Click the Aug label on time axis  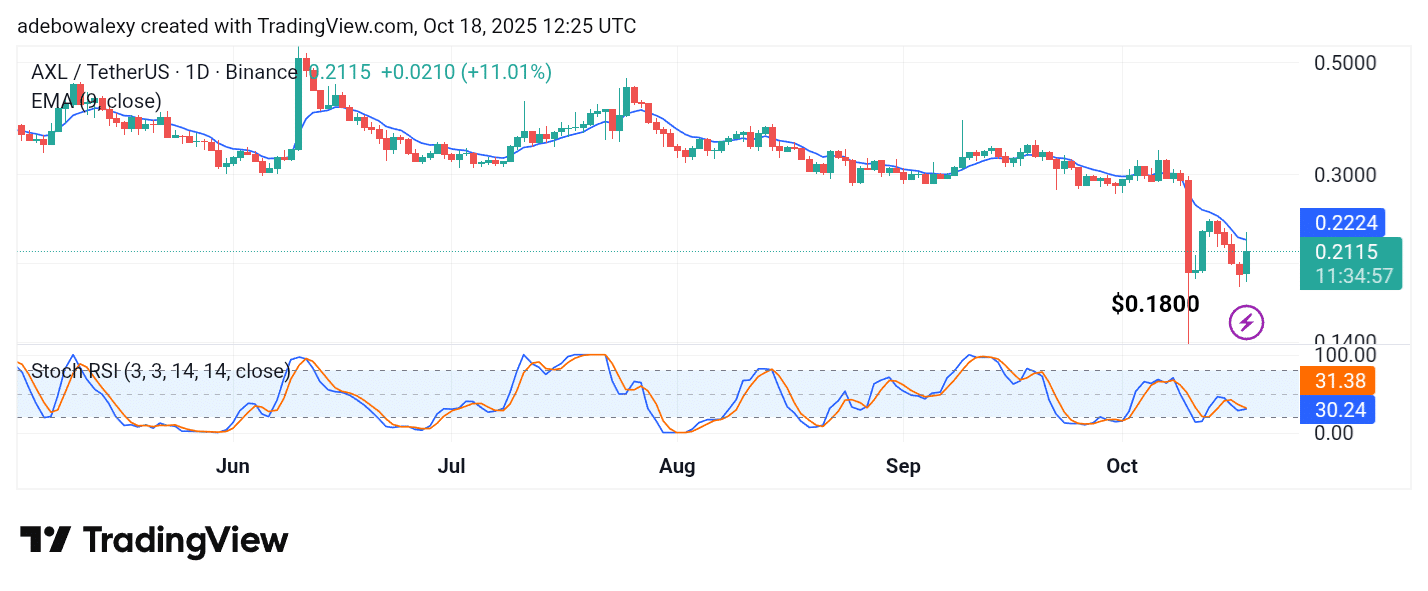point(677,466)
